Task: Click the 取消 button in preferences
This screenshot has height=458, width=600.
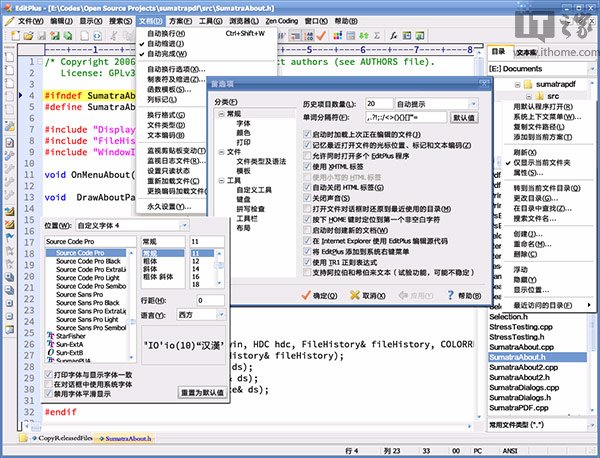Action: coord(368,295)
